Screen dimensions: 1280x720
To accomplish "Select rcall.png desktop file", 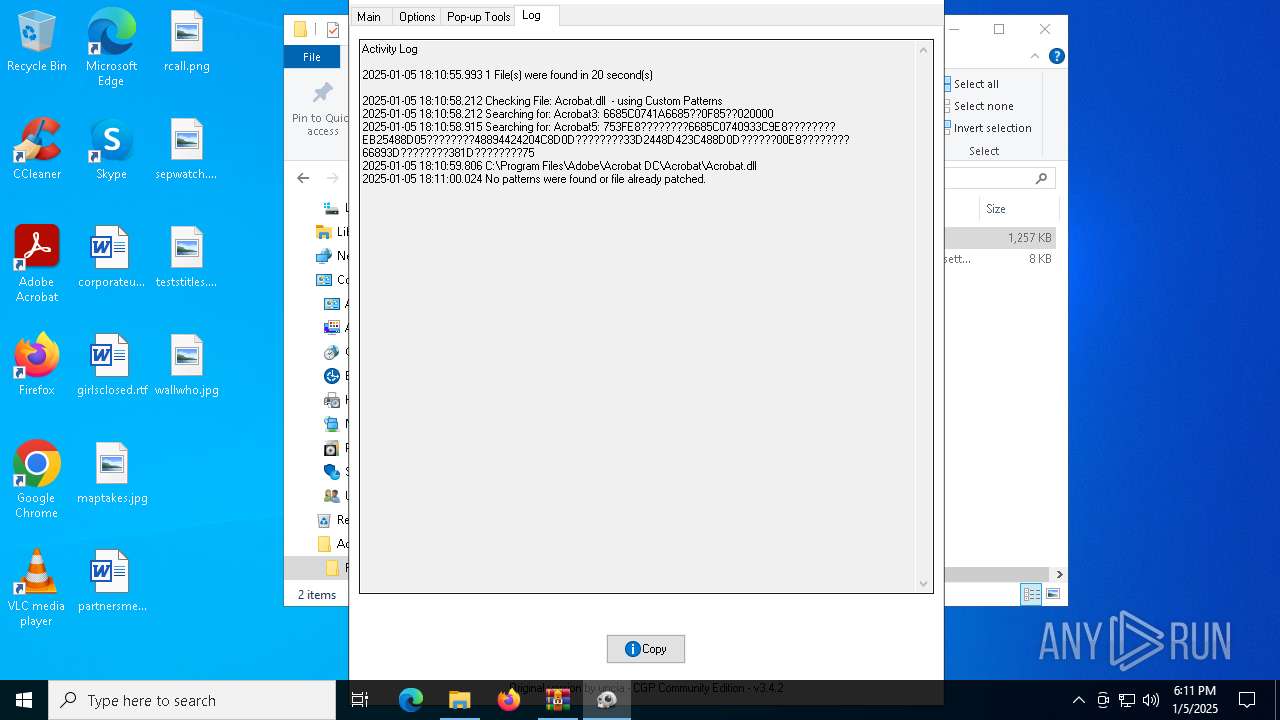I will [x=187, y=42].
